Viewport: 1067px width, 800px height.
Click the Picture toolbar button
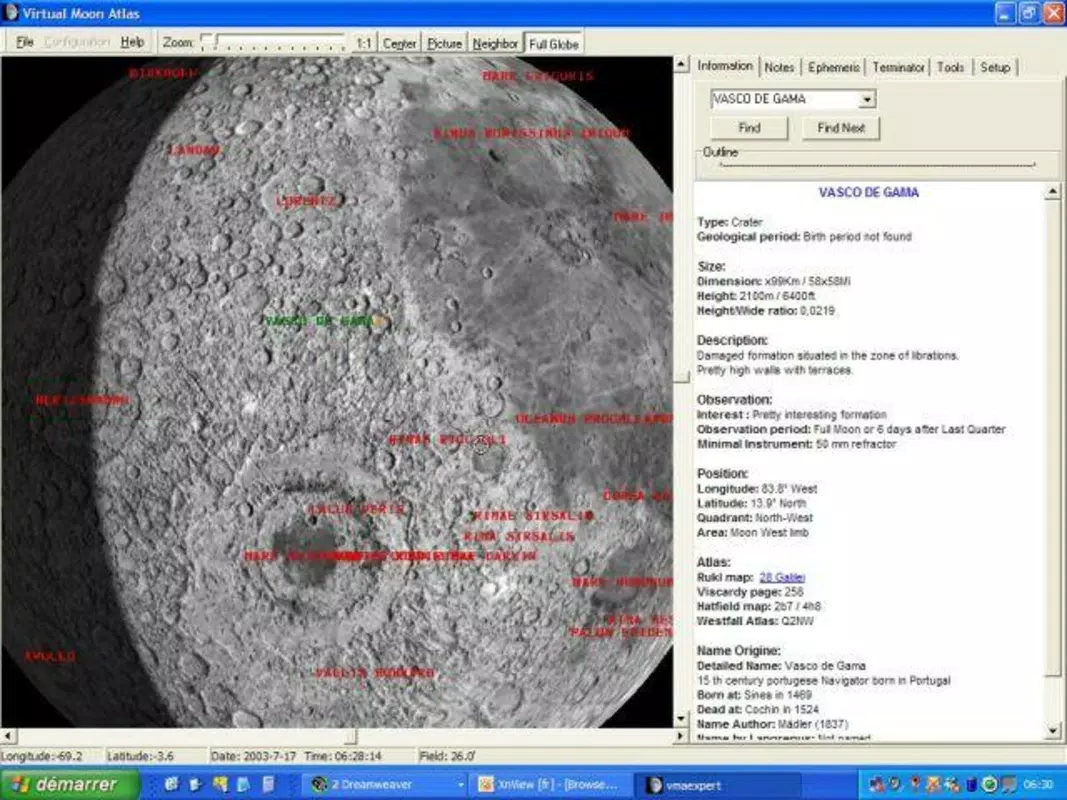tap(444, 44)
